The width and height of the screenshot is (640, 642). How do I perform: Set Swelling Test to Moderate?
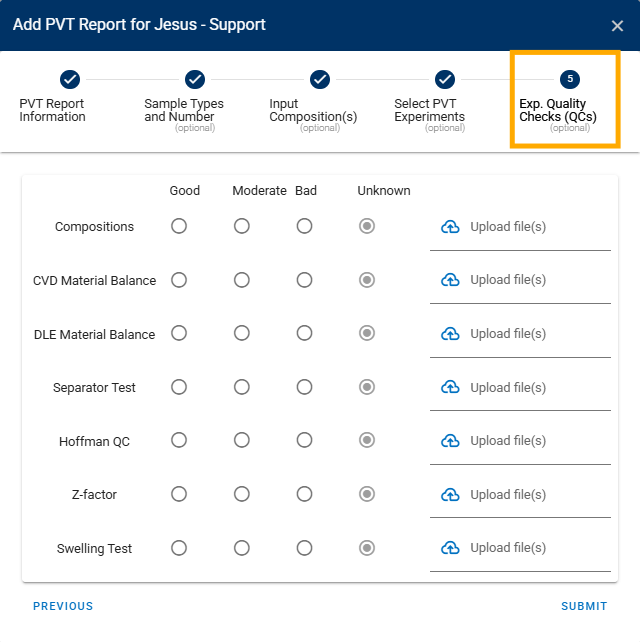coord(242,548)
